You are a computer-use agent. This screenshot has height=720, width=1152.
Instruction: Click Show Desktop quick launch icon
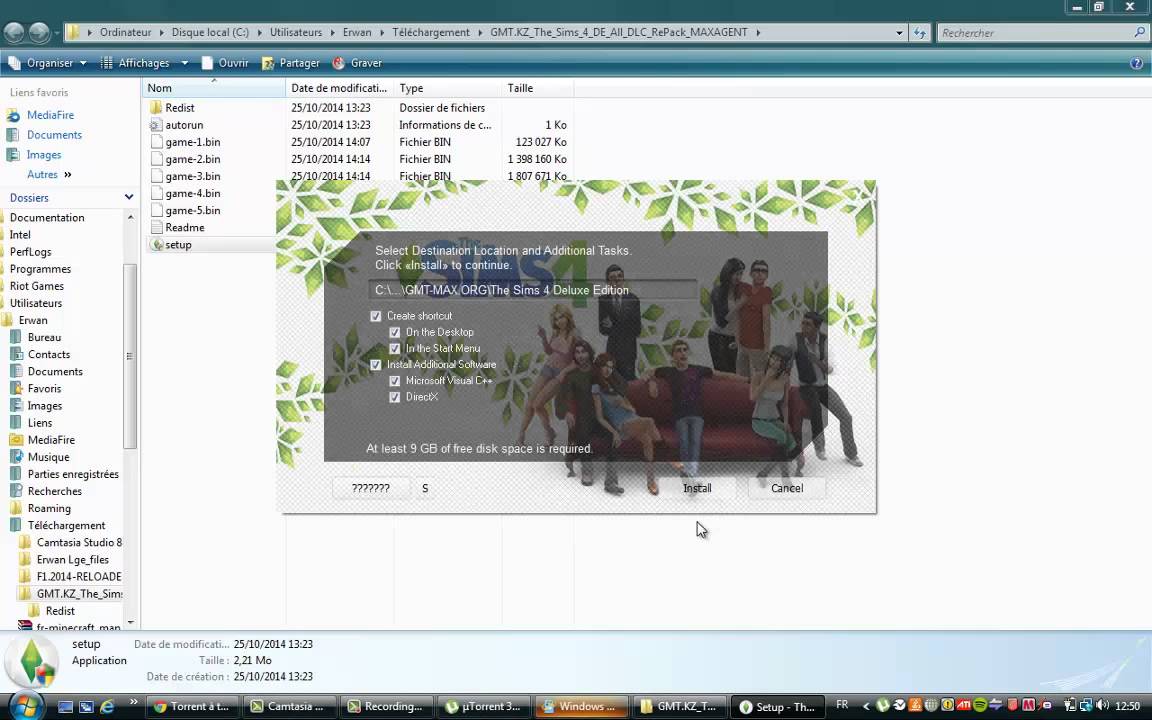65,707
